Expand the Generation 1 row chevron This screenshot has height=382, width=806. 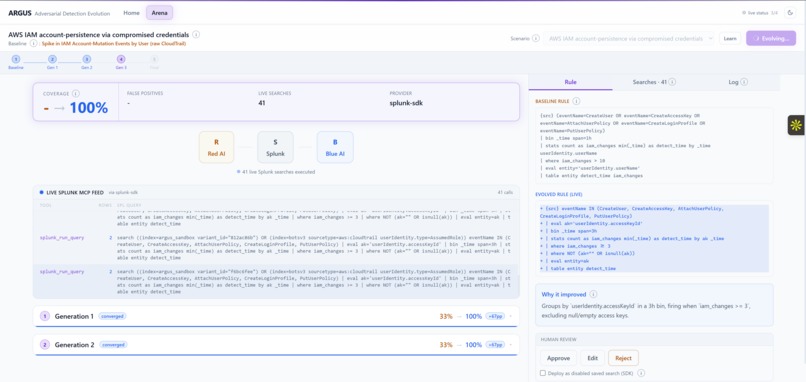click(510, 317)
